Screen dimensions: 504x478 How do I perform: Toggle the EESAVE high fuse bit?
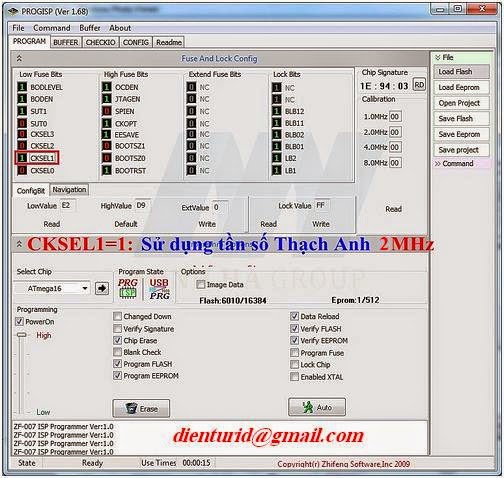(x=107, y=135)
